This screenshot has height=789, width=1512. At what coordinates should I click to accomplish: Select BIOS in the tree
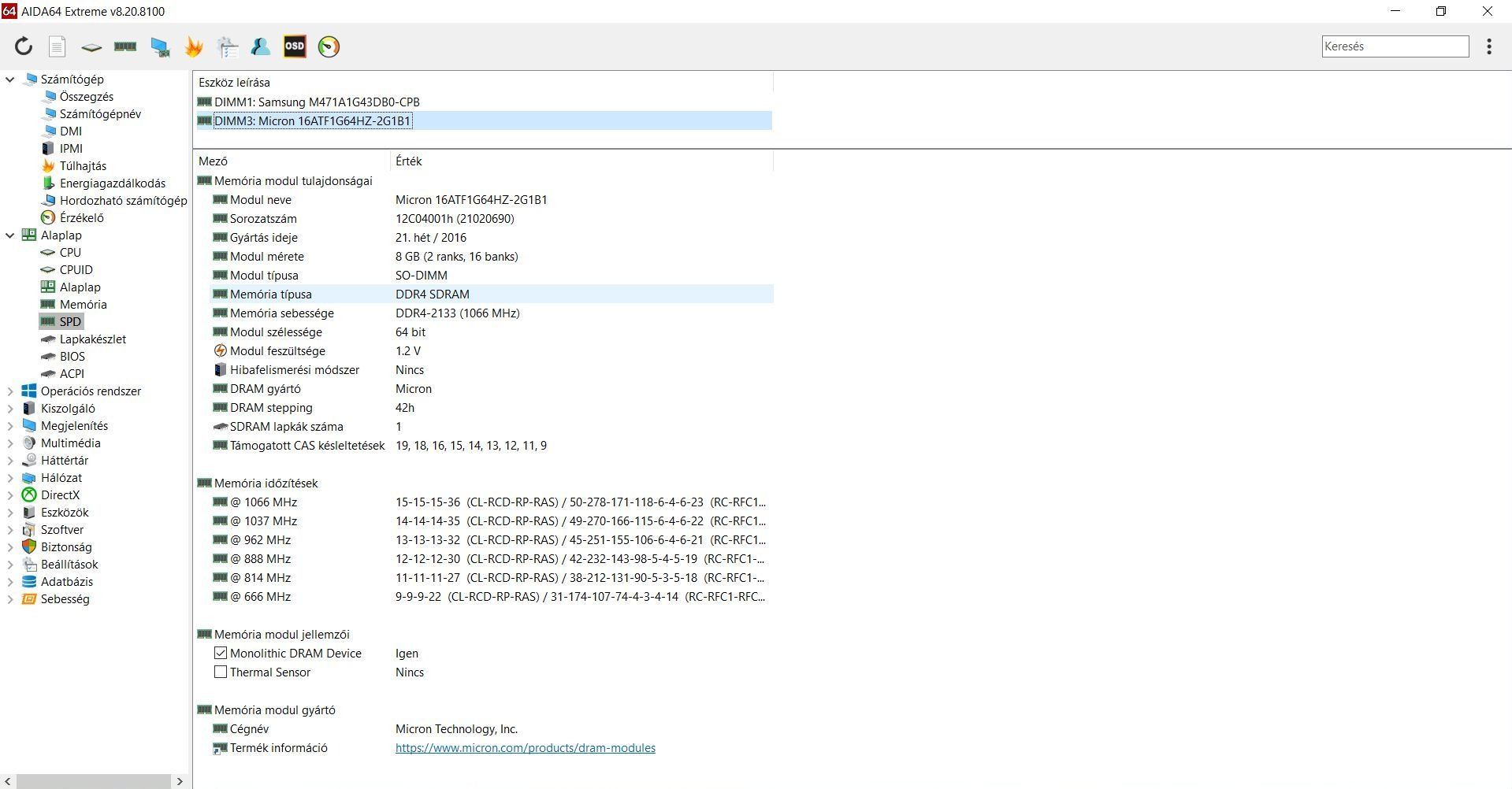click(72, 357)
